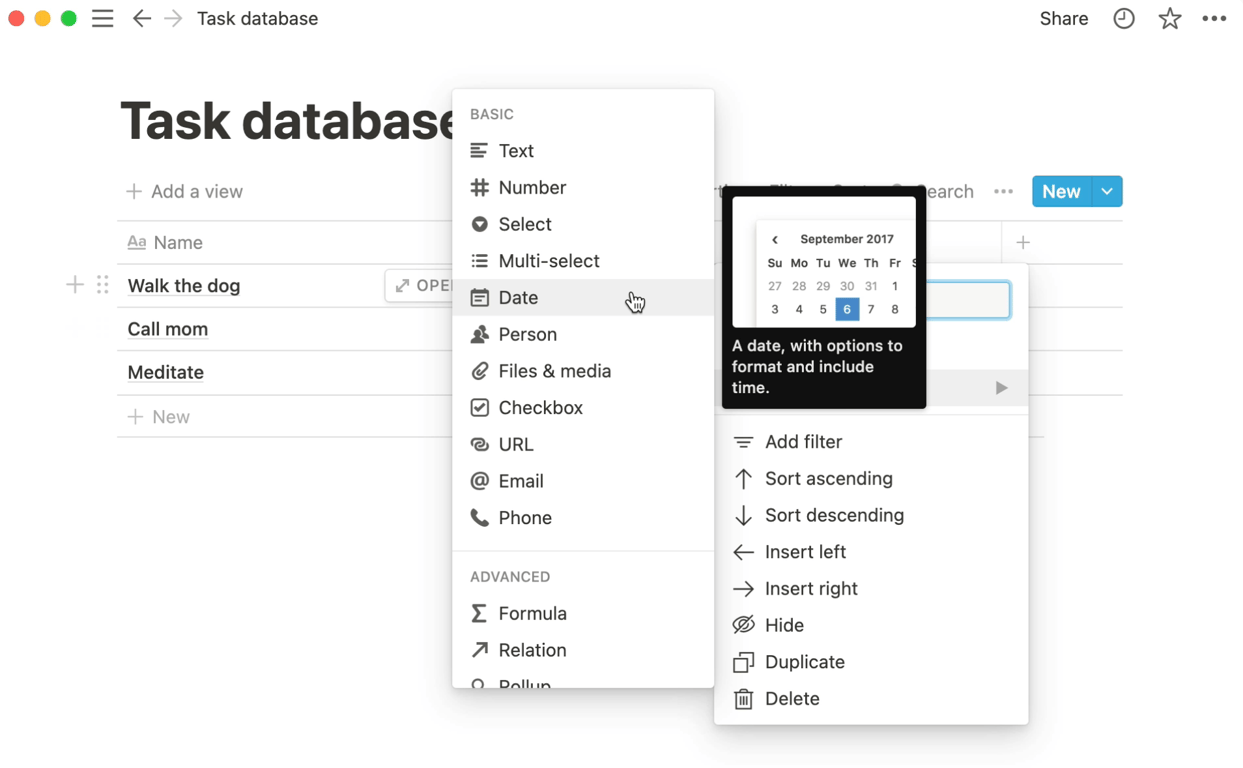Select the Multi-select property type
Viewport: 1243px width, 768px height.
coord(548,261)
